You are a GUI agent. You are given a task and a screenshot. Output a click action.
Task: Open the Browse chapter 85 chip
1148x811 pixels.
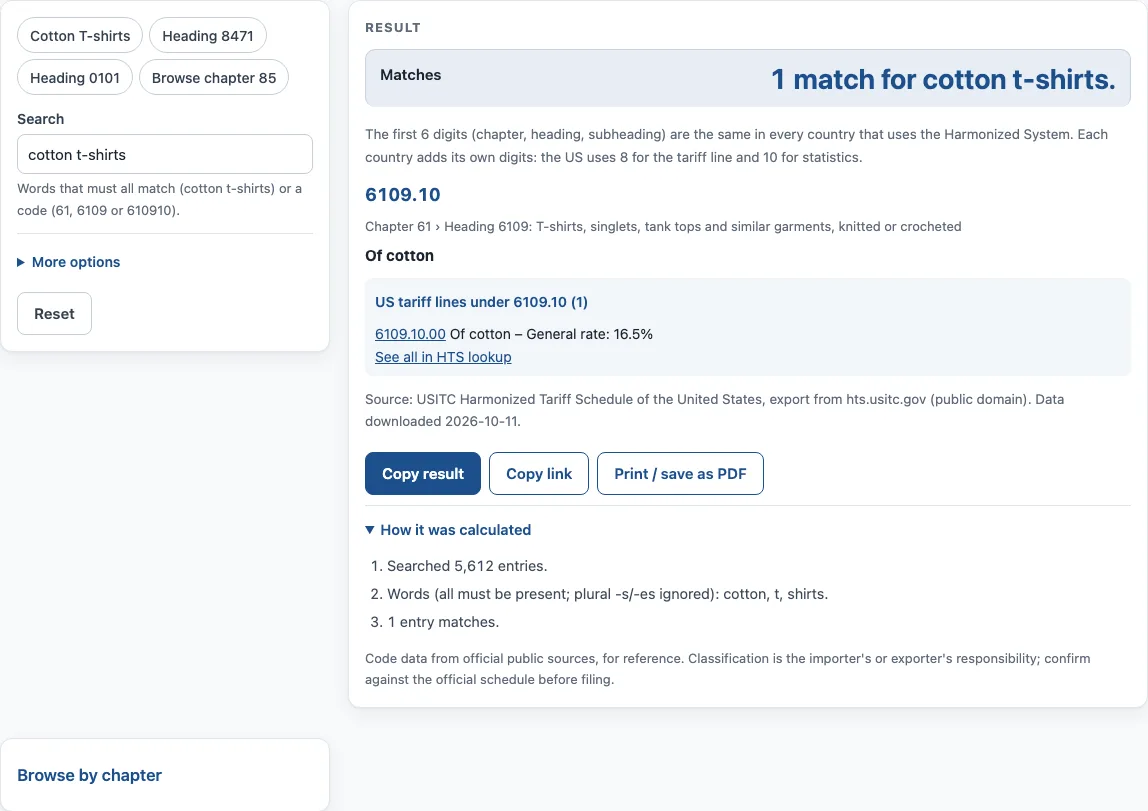click(214, 78)
